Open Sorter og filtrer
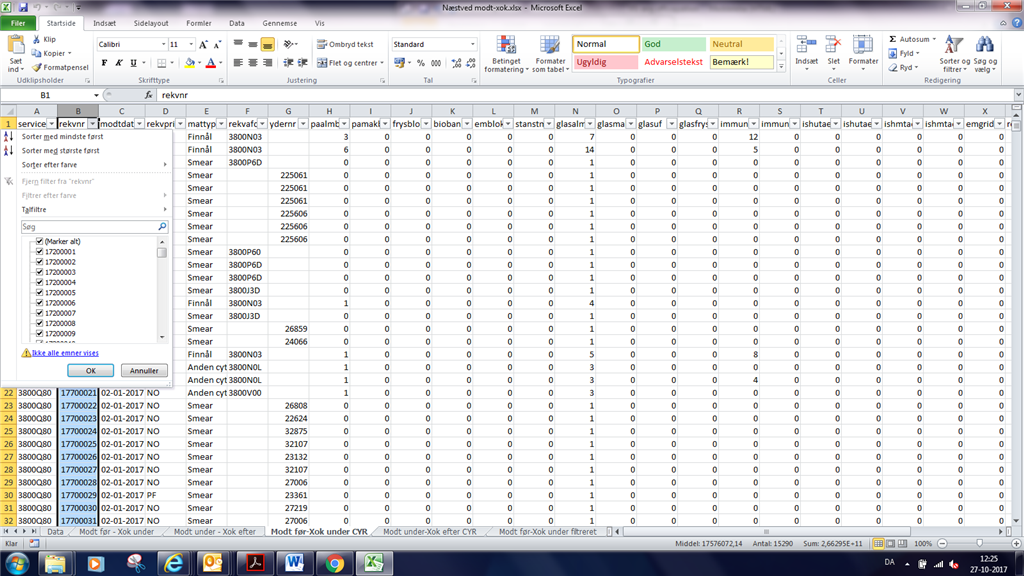This screenshot has height=576, width=1024. point(954,54)
